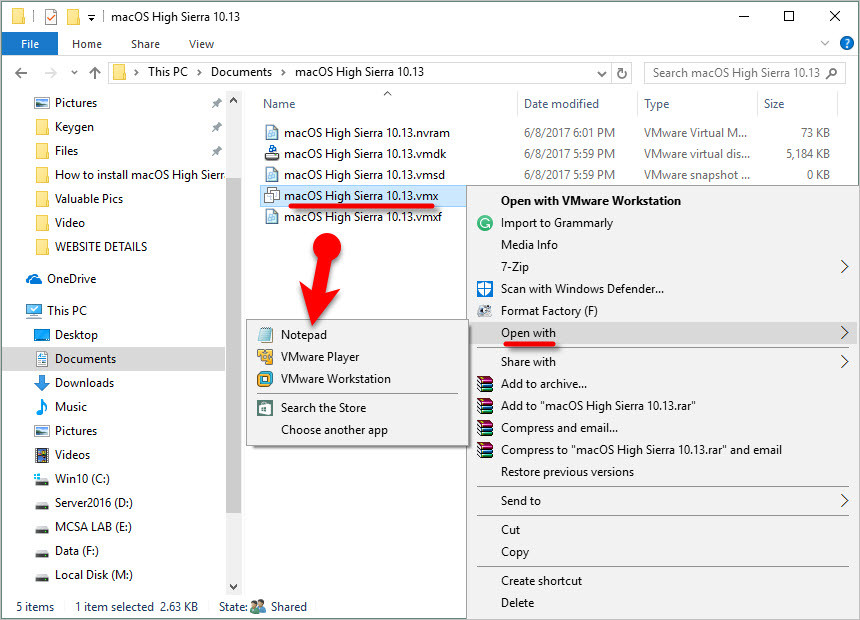Sort by the Type column header
The width and height of the screenshot is (860, 620).
(x=657, y=104)
